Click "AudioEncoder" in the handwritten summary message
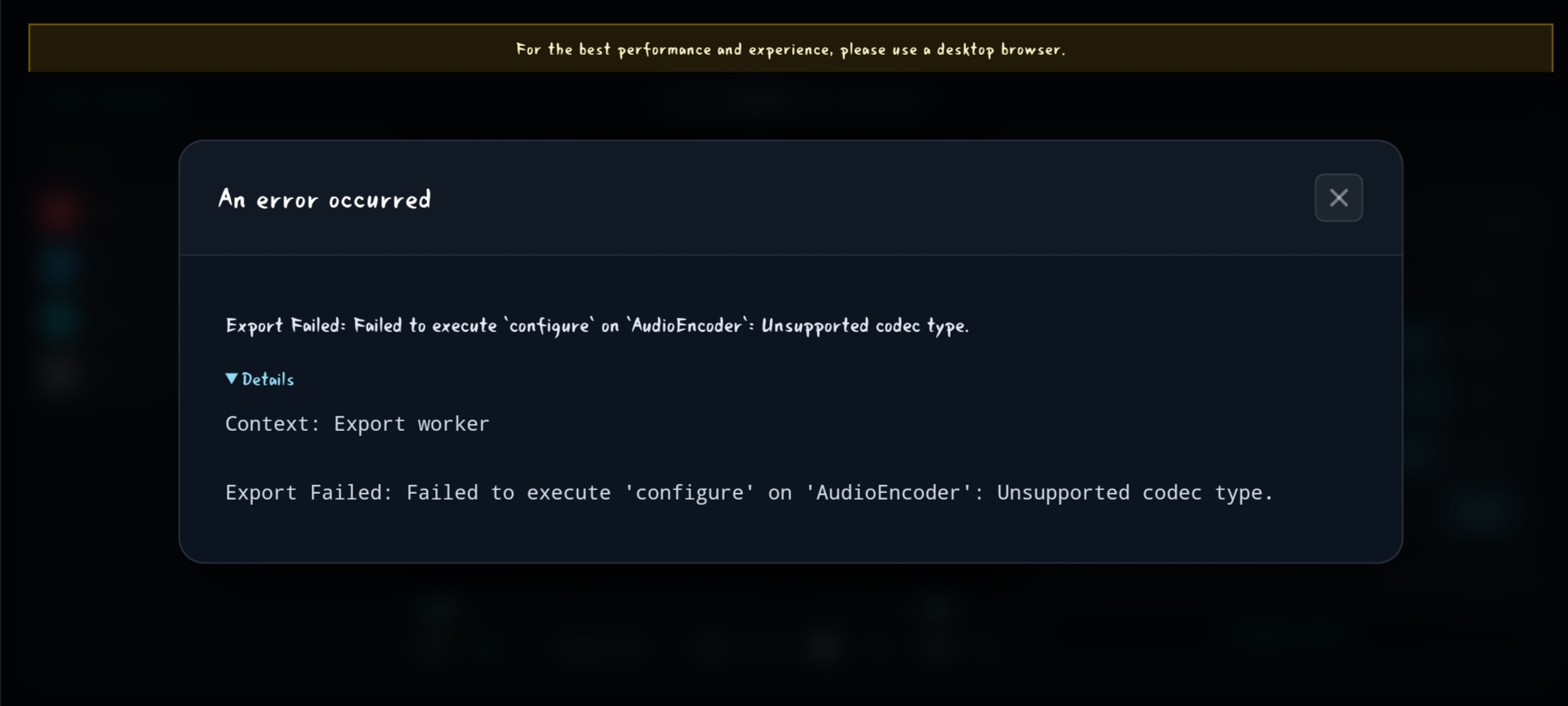 (x=687, y=326)
